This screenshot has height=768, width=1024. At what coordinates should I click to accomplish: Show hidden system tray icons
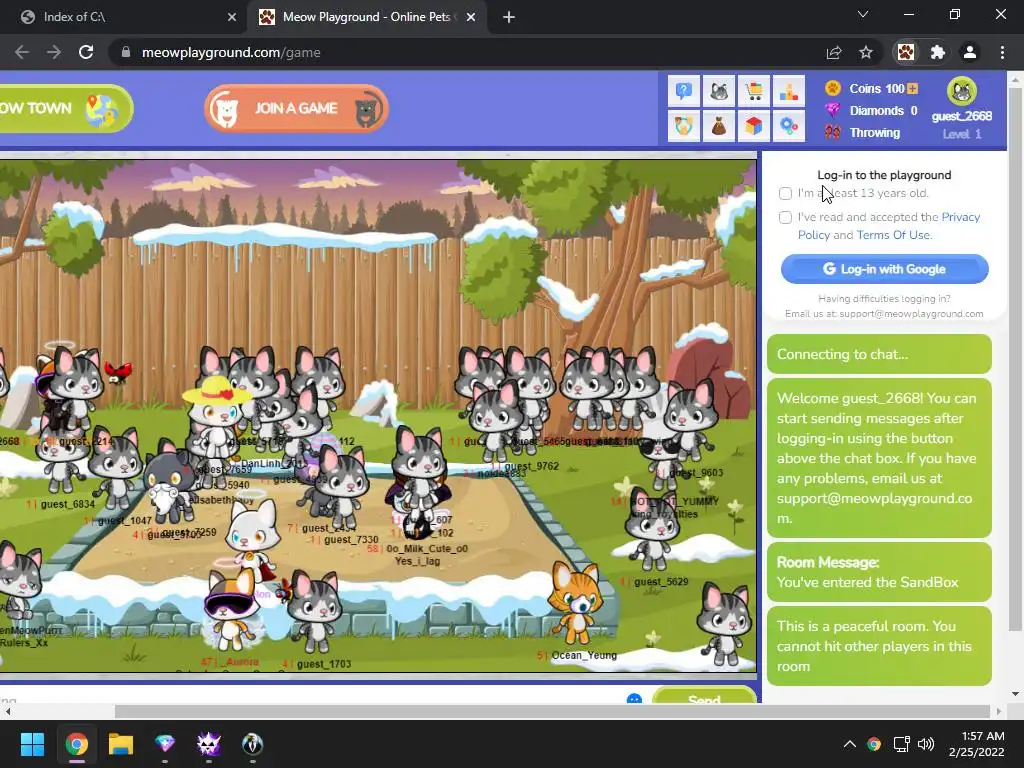click(x=850, y=744)
